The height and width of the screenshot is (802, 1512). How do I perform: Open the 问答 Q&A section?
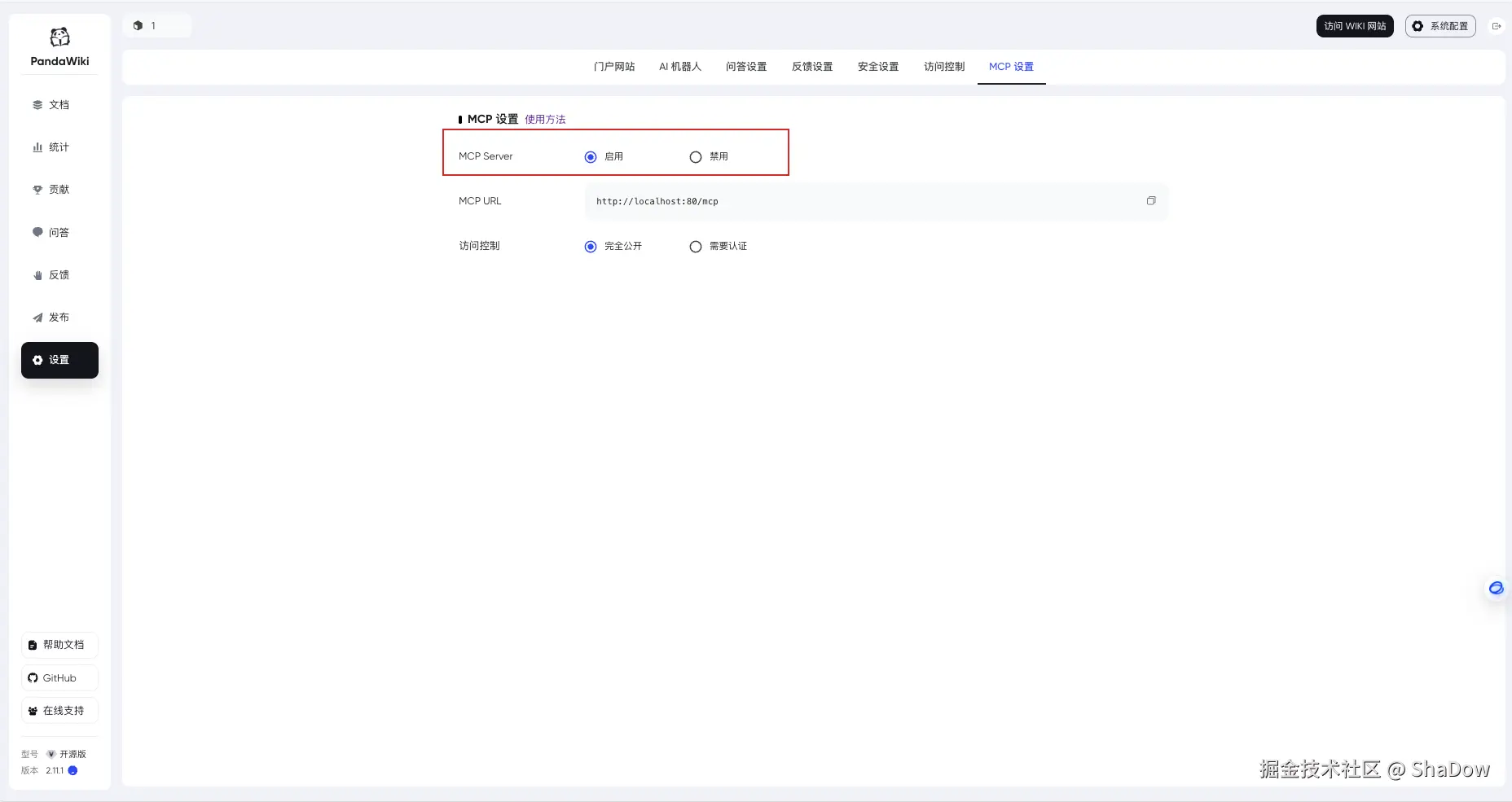point(59,233)
